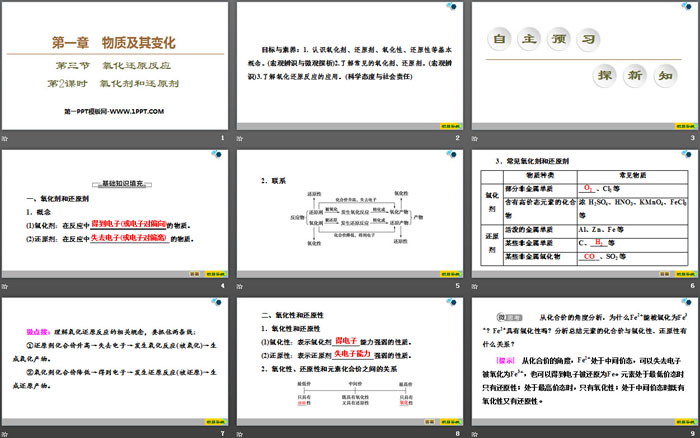Click the animation star icon below slide 4
This screenshot has width=700, height=438.
pos(5,286)
